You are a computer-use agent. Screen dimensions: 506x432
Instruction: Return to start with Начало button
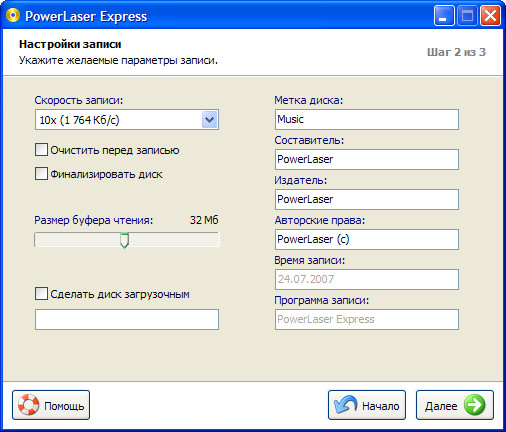click(x=367, y=405)
